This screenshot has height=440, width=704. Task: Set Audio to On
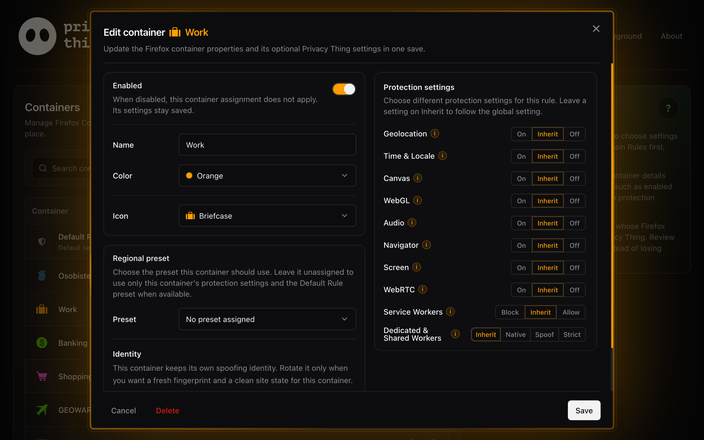[x=521, y=223]
